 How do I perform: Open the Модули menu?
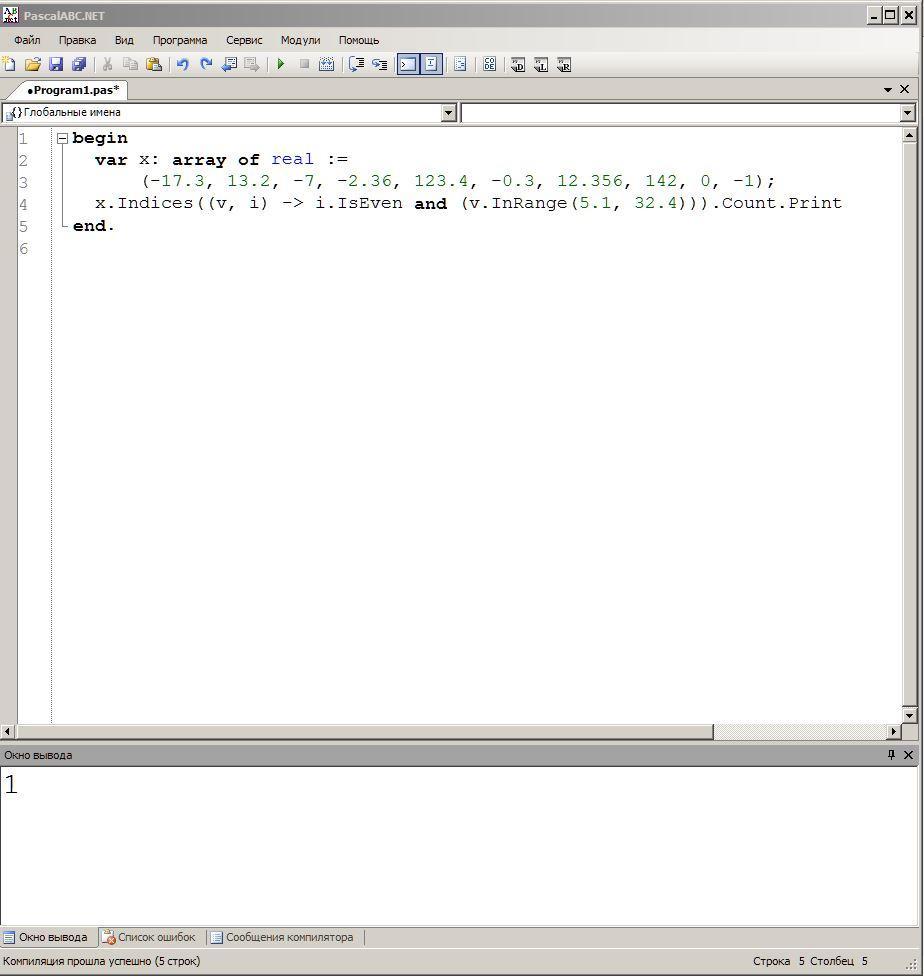(300, 41)
